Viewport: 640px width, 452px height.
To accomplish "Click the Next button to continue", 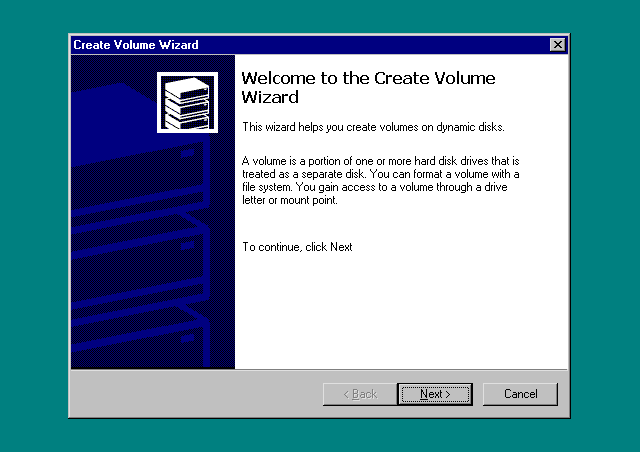I will tap(434, 394).
